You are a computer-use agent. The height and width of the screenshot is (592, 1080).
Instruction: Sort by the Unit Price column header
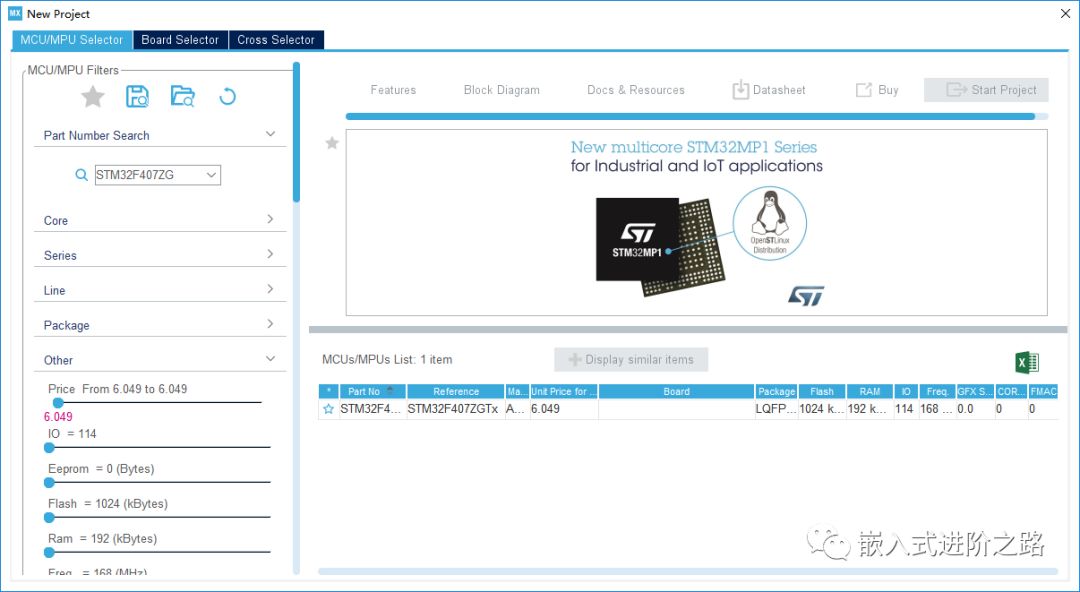(564, 391)
